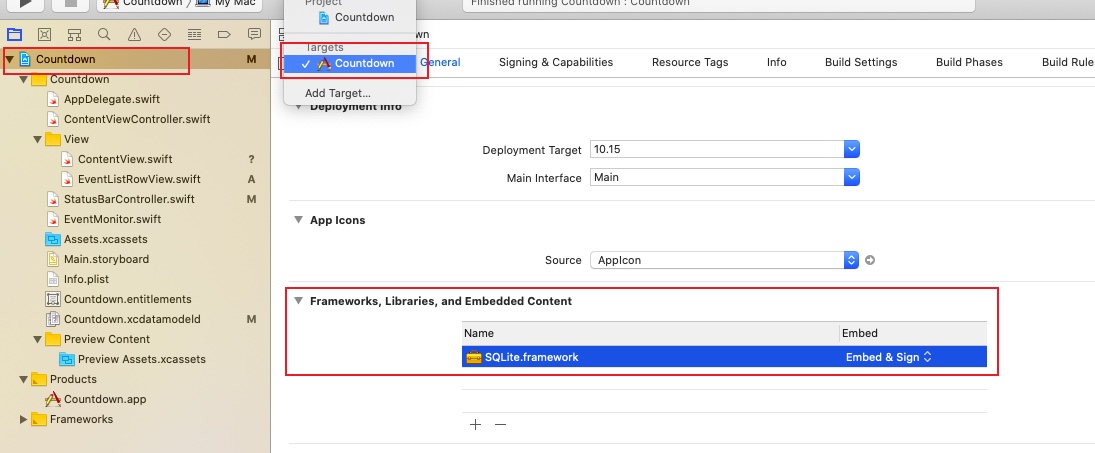This screenshot has height=453, width=1095.
Task: Choose Add Target... from the popup menu
Action: pyautogui.click(x=337, y=93)
